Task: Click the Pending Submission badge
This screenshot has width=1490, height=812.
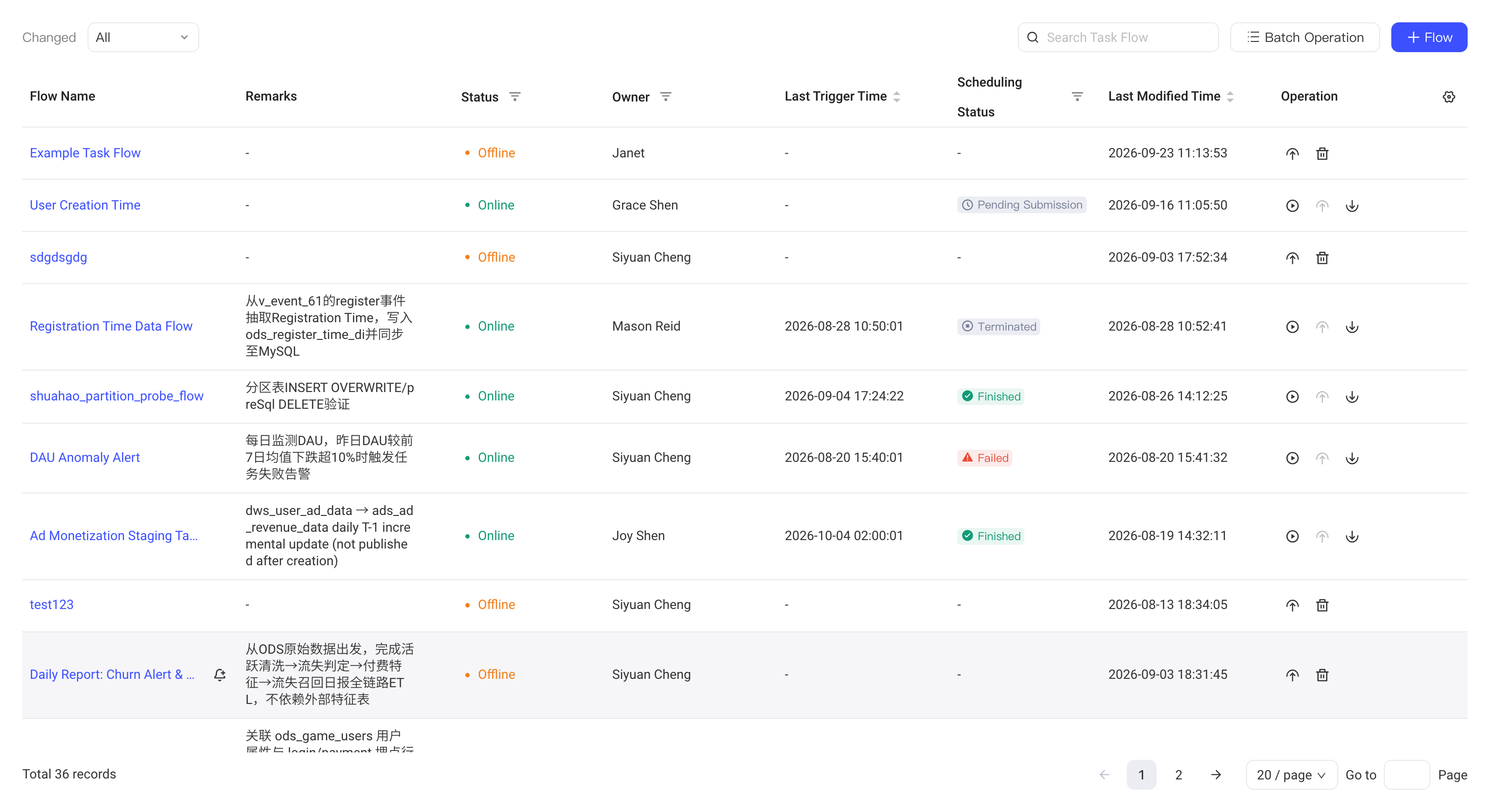Action: coord(1022,205)
